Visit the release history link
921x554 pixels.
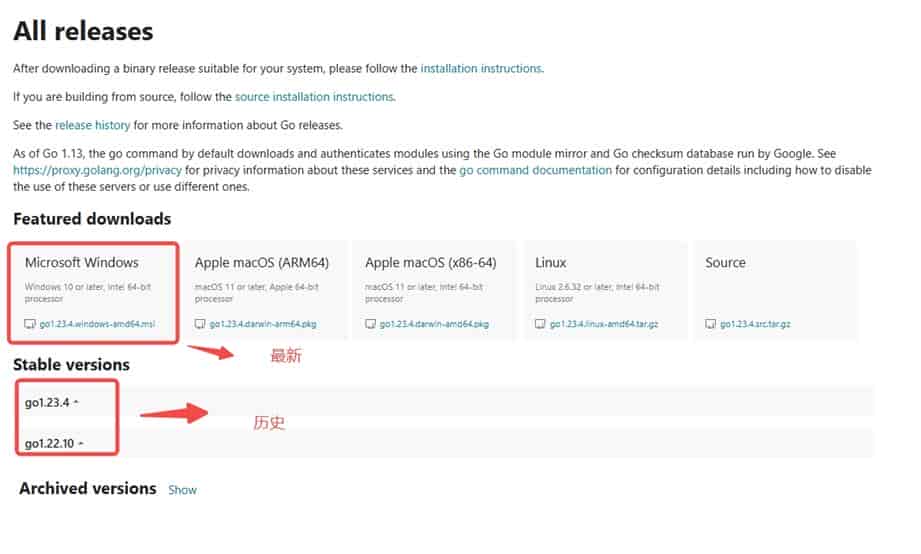(x=93, y=125)
